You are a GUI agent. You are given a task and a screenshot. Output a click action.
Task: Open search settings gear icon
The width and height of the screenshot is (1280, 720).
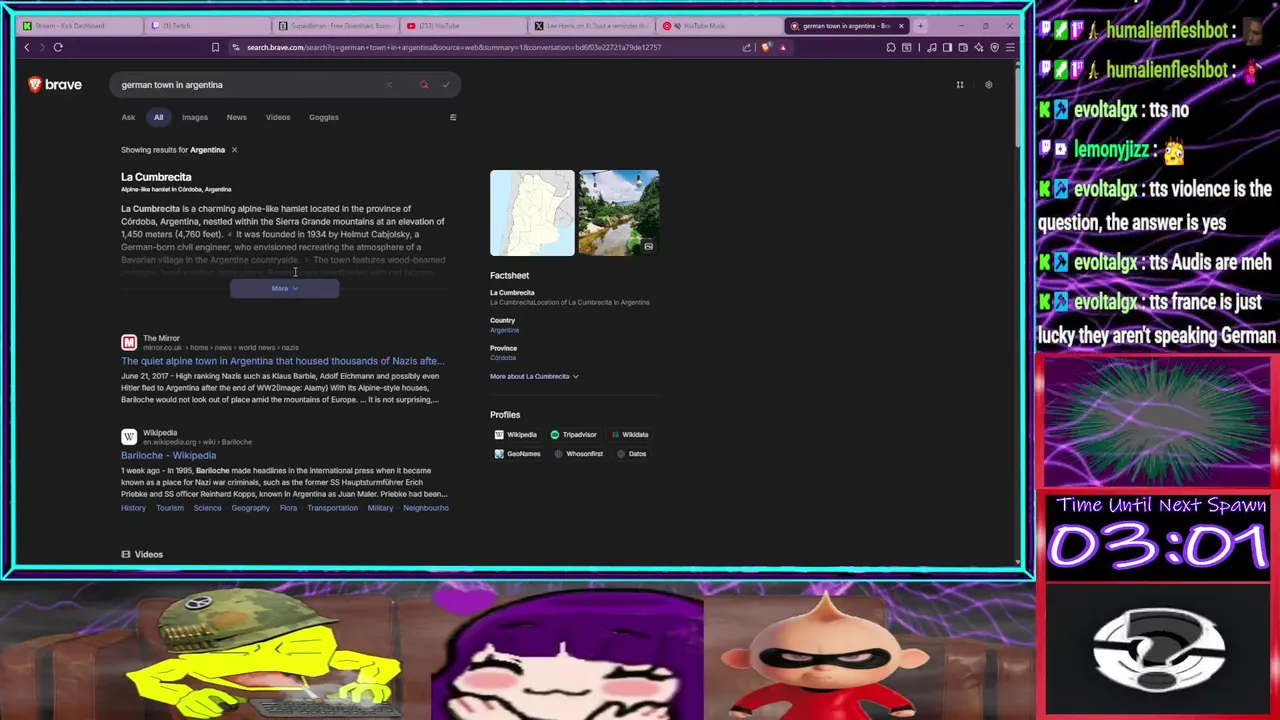988,85
